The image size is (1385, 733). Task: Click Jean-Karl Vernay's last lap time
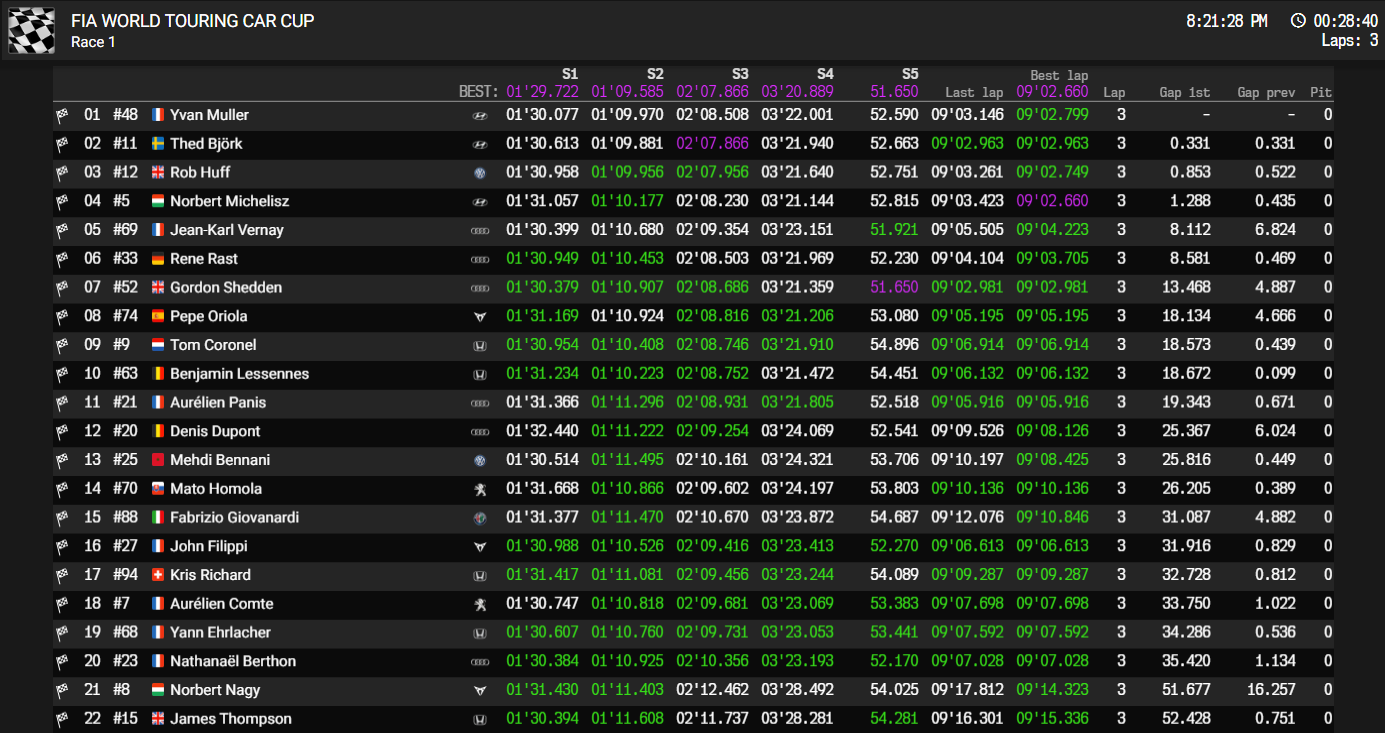pyautogui.click(x=967, y=230)
